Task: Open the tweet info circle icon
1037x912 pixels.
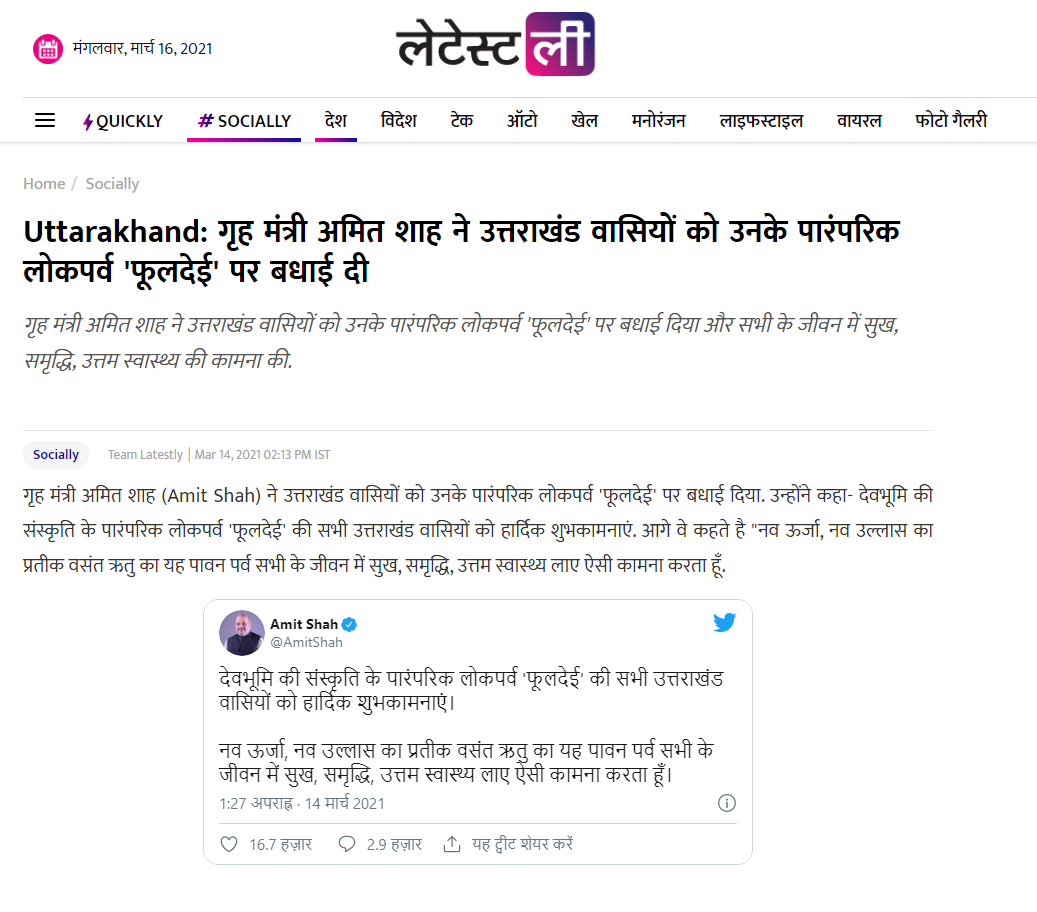Action: point(727,803)
